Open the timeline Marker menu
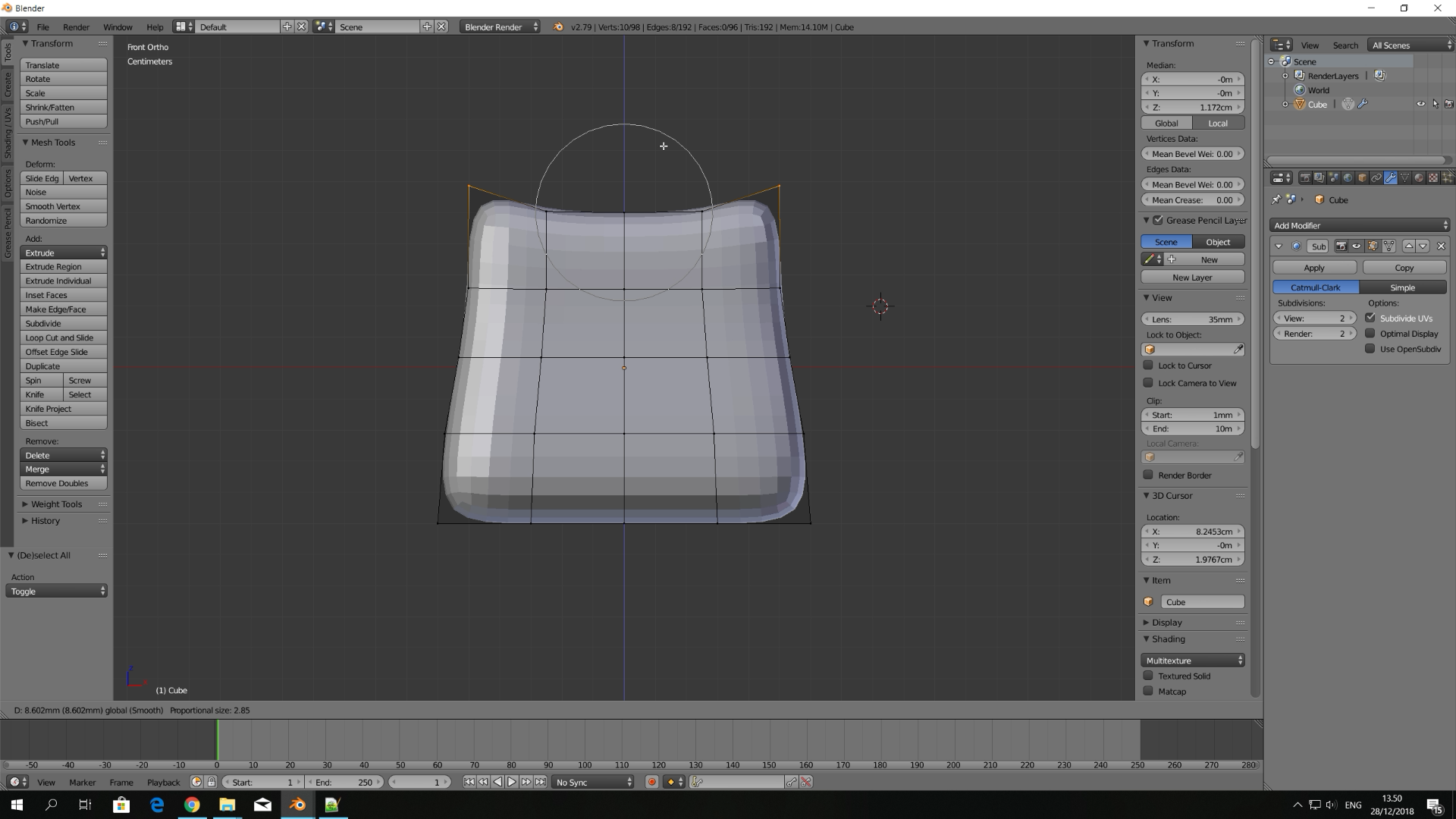The height and width of the screenshot is (819, 1456). pyautogui.click(x=83, y=782)
